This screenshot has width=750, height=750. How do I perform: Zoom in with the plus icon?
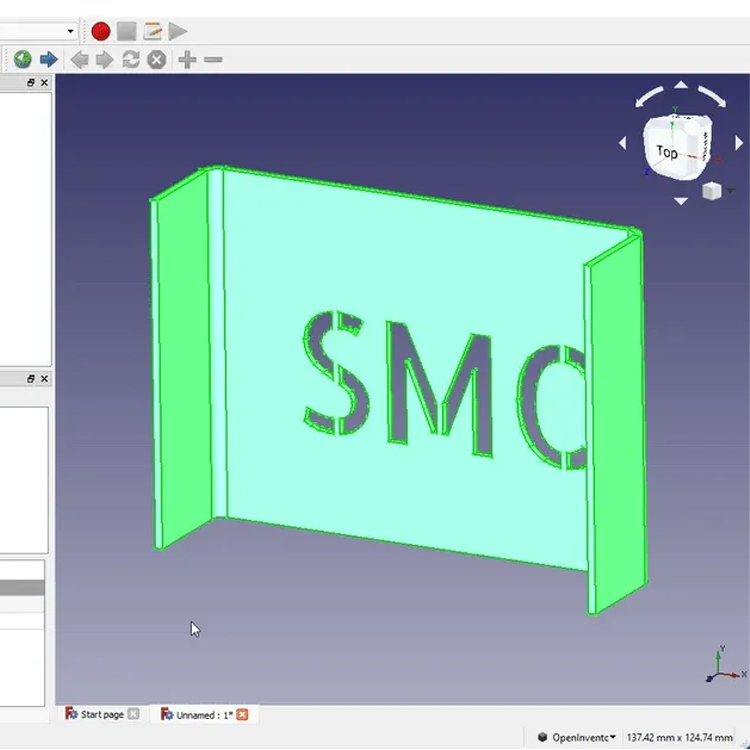(187, 60)
